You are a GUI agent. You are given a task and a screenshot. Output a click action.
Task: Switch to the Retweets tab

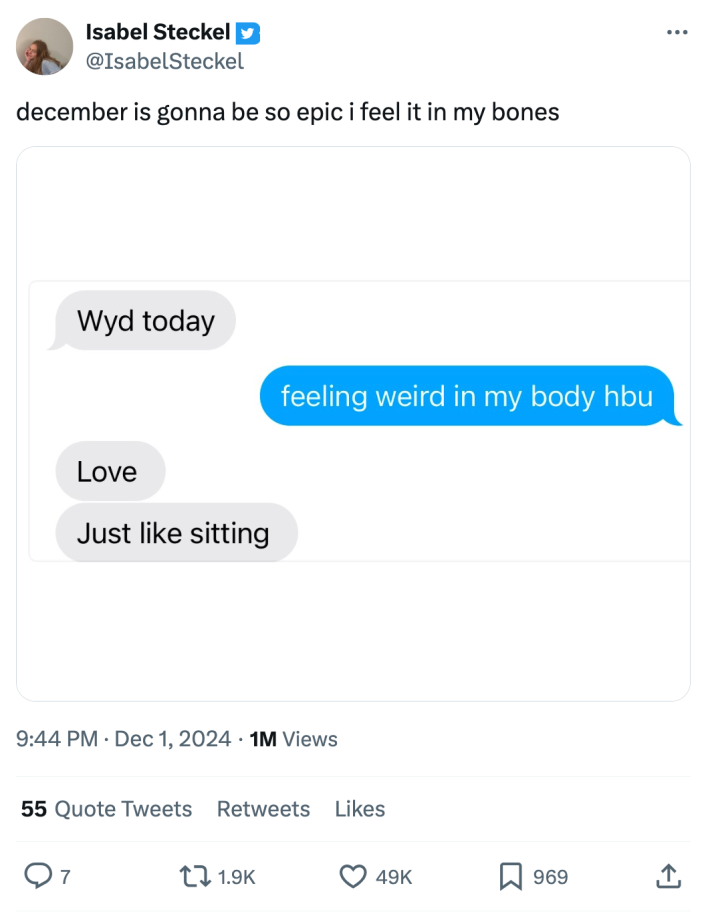pos(263,809)
